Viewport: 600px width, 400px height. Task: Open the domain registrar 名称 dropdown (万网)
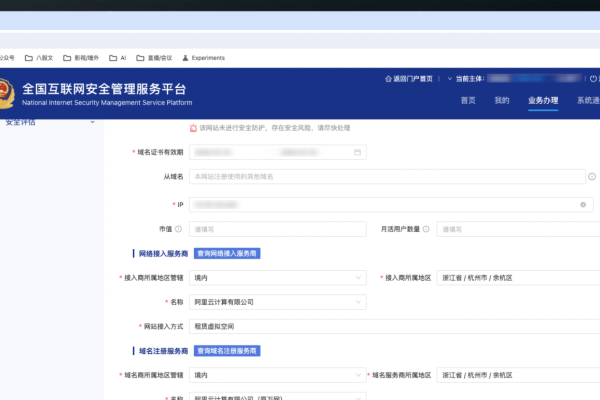[x=278, y=396]
